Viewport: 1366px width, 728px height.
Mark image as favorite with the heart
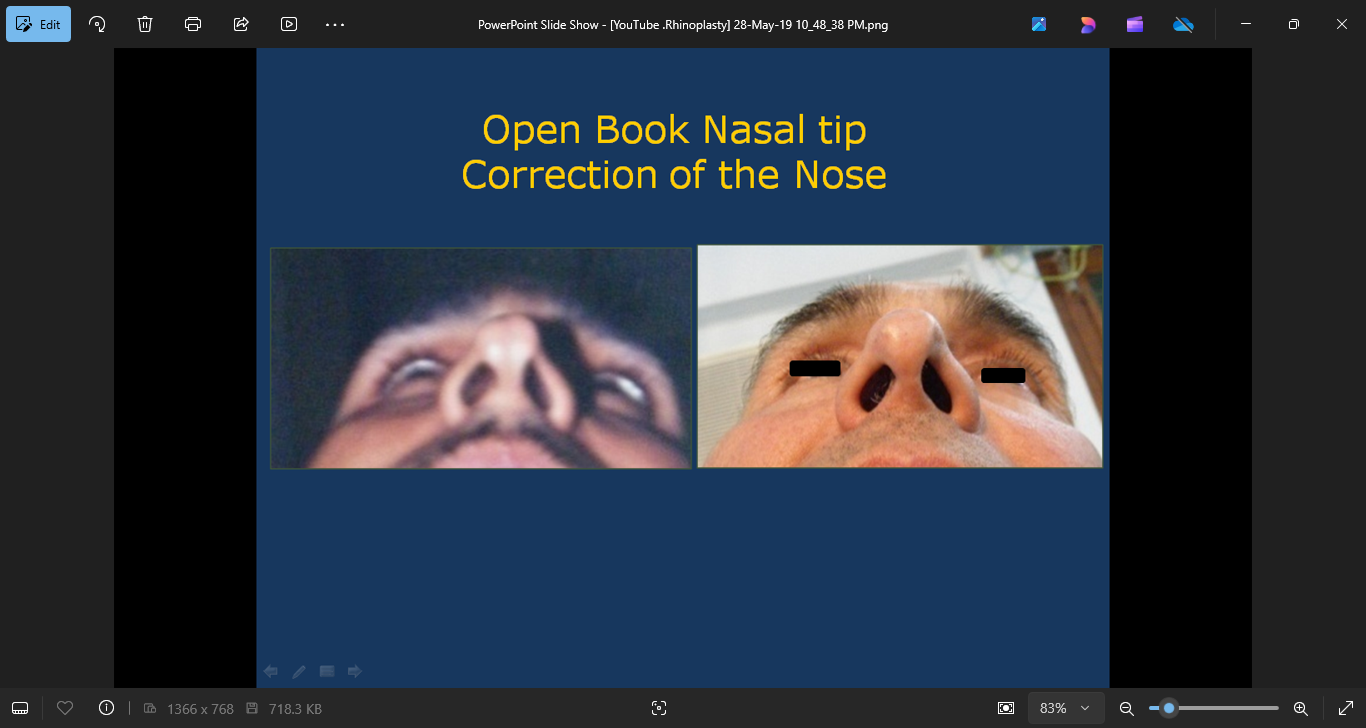click(65, 708)
